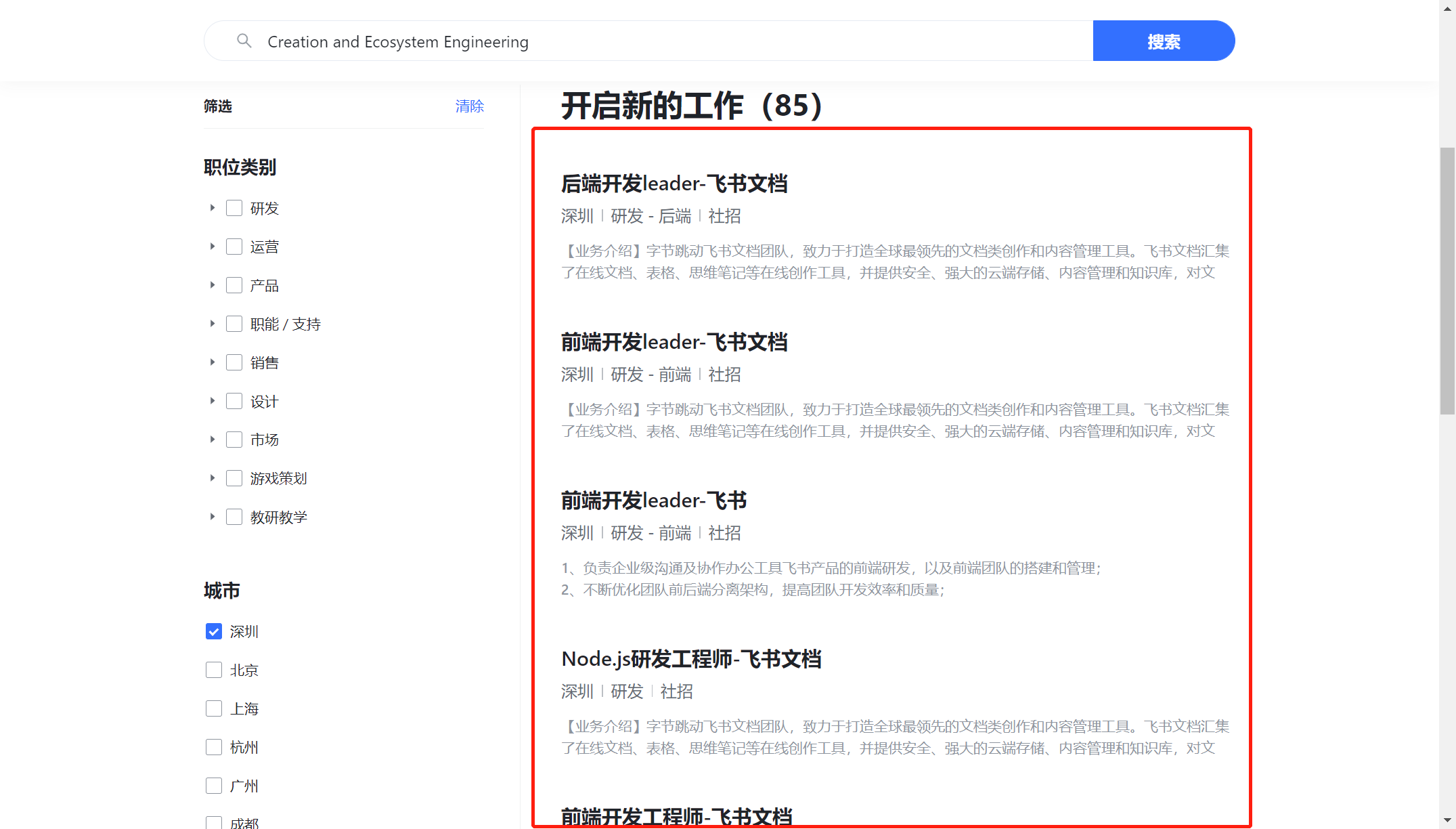
Task: Expand the 产品 category arrow
Action: click(x=212, y=285)
